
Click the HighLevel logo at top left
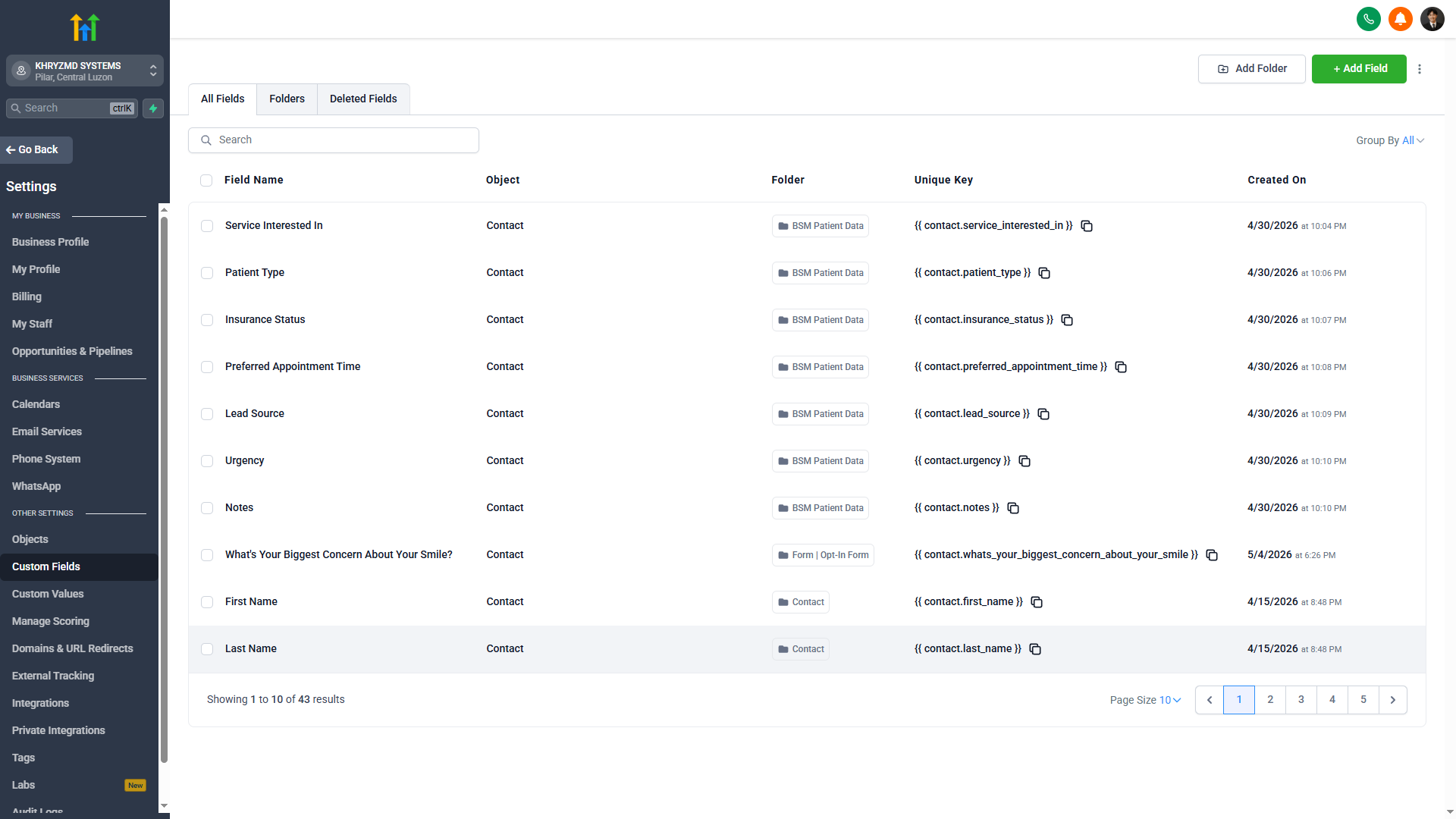click(x=84, y=27)
